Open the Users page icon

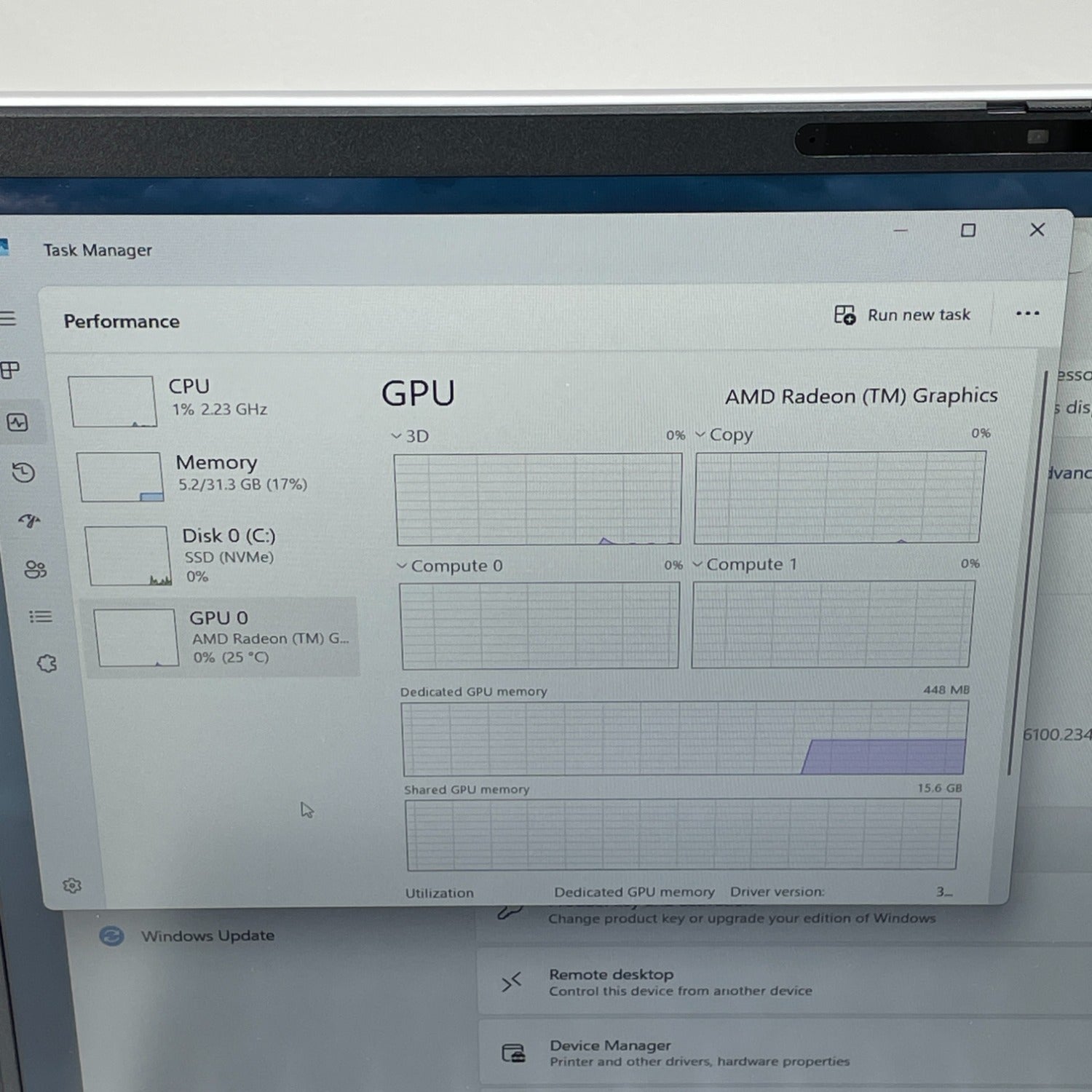35,569
